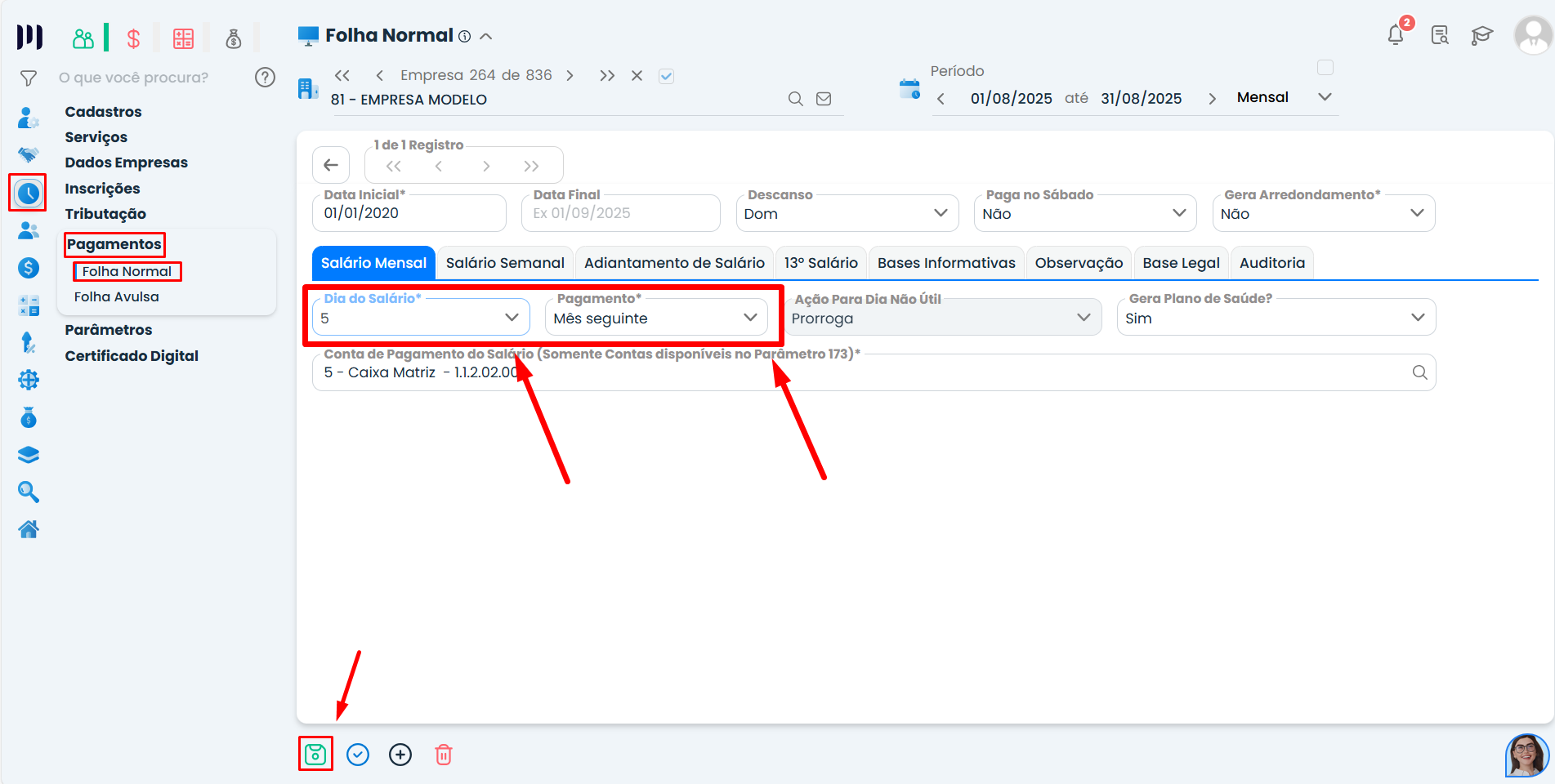Click the help question mark icon
The image size is (1555, 784).
(265, 78)
